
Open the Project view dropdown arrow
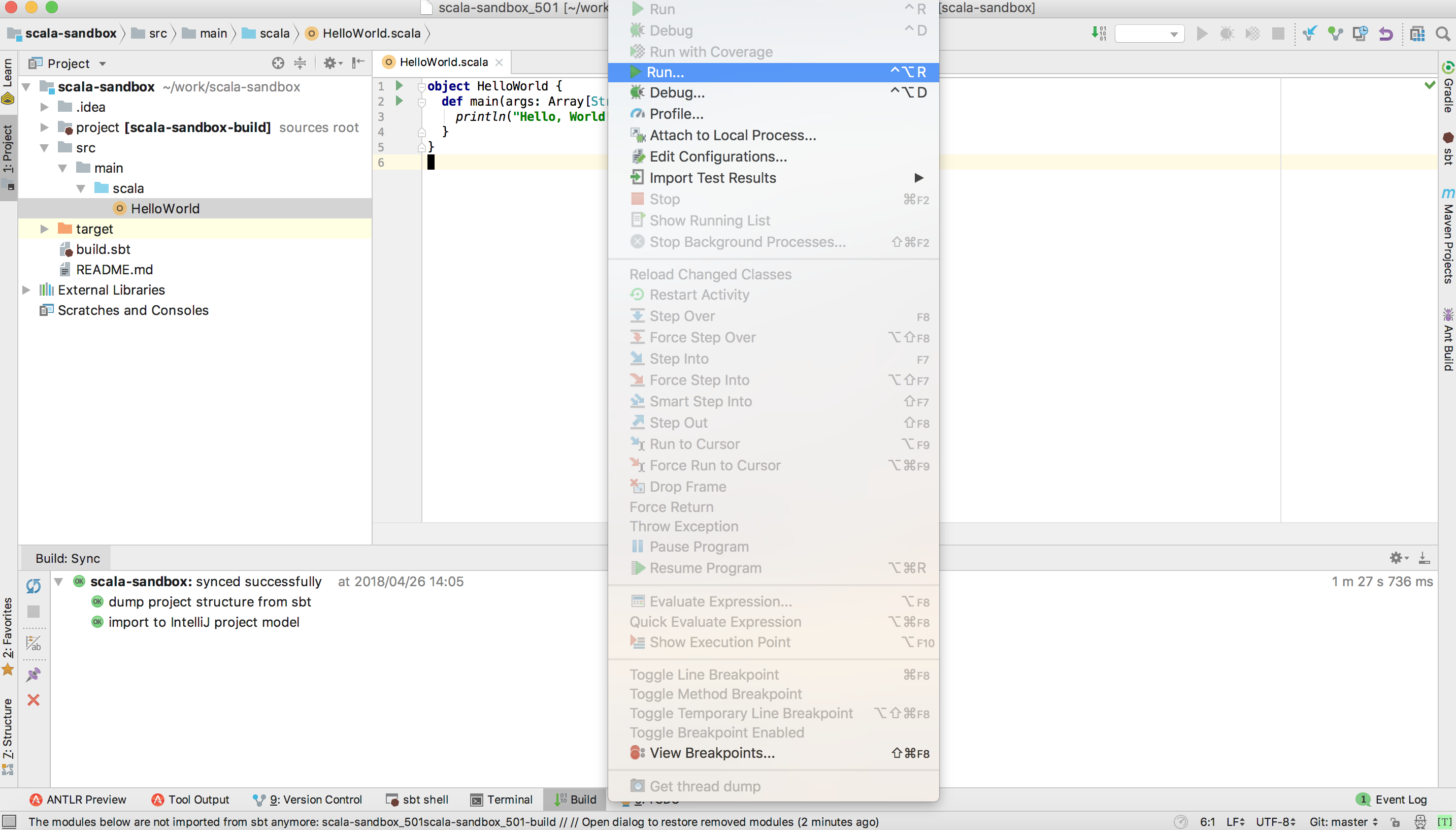coord(103,64)
